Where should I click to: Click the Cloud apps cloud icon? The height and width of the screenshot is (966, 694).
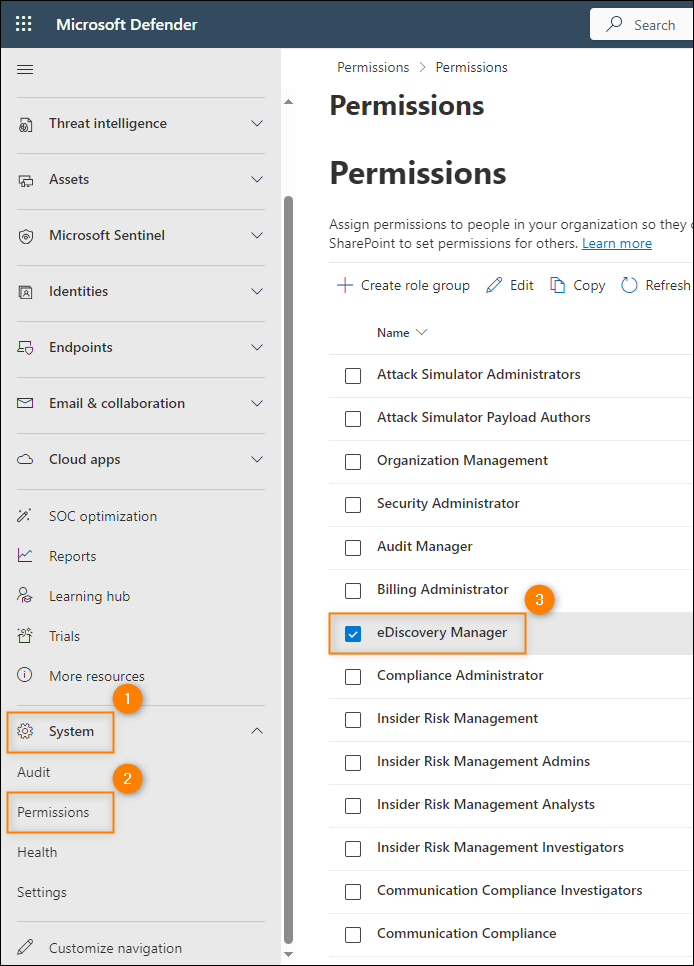click(x=25, y=460)
